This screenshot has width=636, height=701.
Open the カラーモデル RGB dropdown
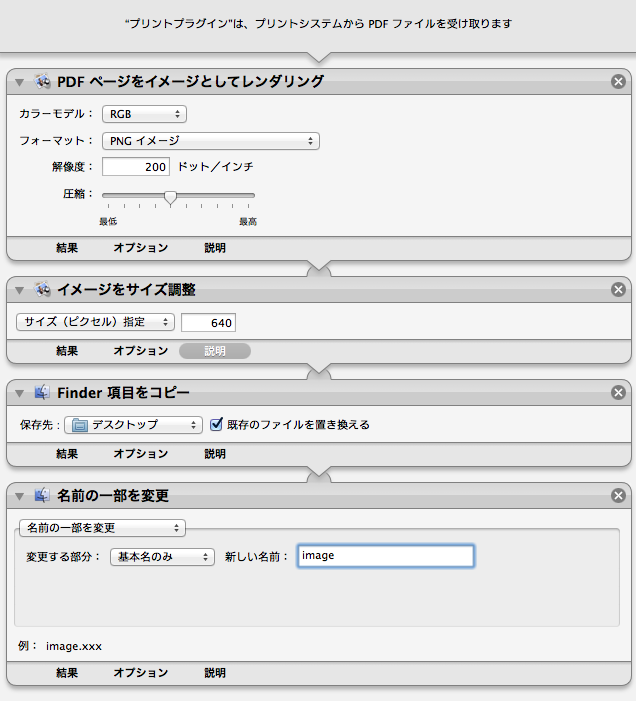[144, 114]
